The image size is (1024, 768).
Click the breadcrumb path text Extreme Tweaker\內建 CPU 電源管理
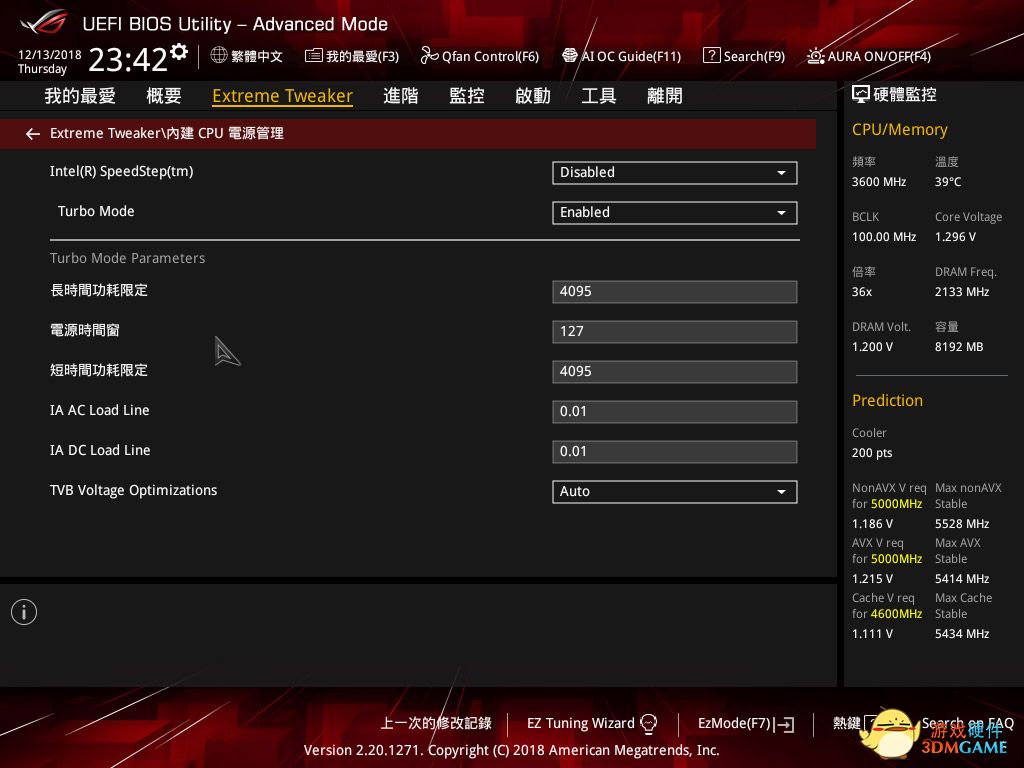tap(167, 133)
